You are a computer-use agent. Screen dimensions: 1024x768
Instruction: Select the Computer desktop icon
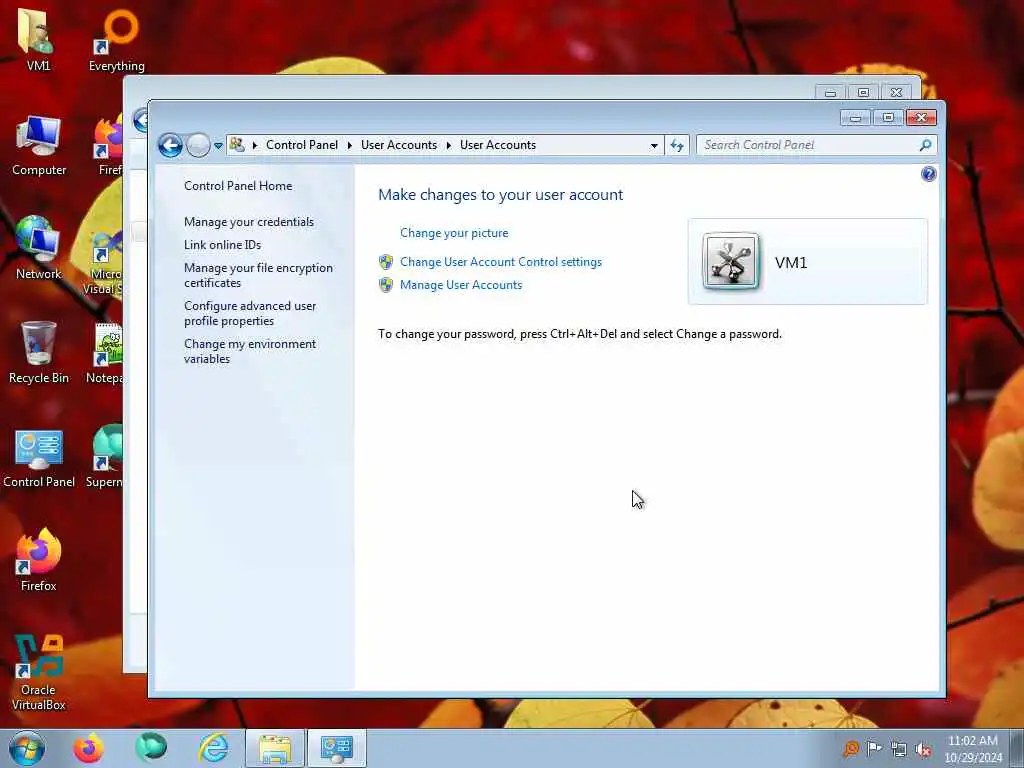coord(39,145)
